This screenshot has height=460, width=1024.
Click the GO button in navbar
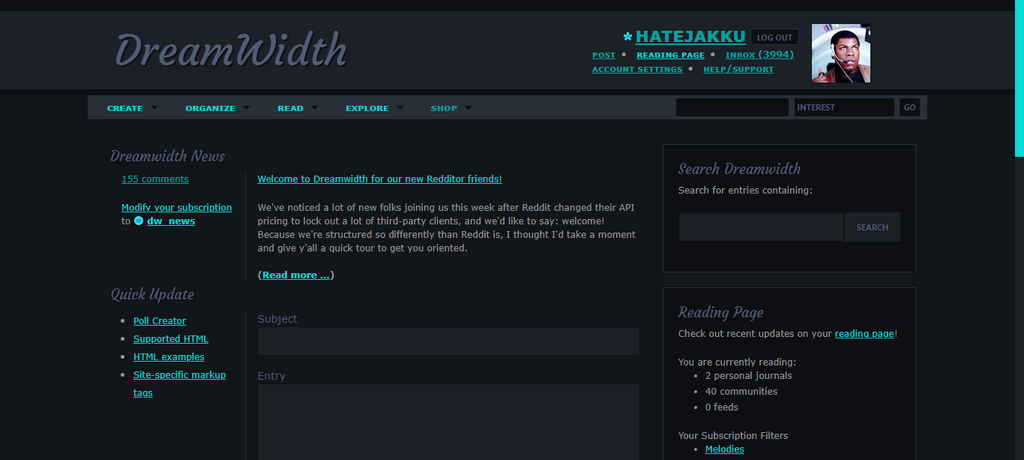(910, 107)
